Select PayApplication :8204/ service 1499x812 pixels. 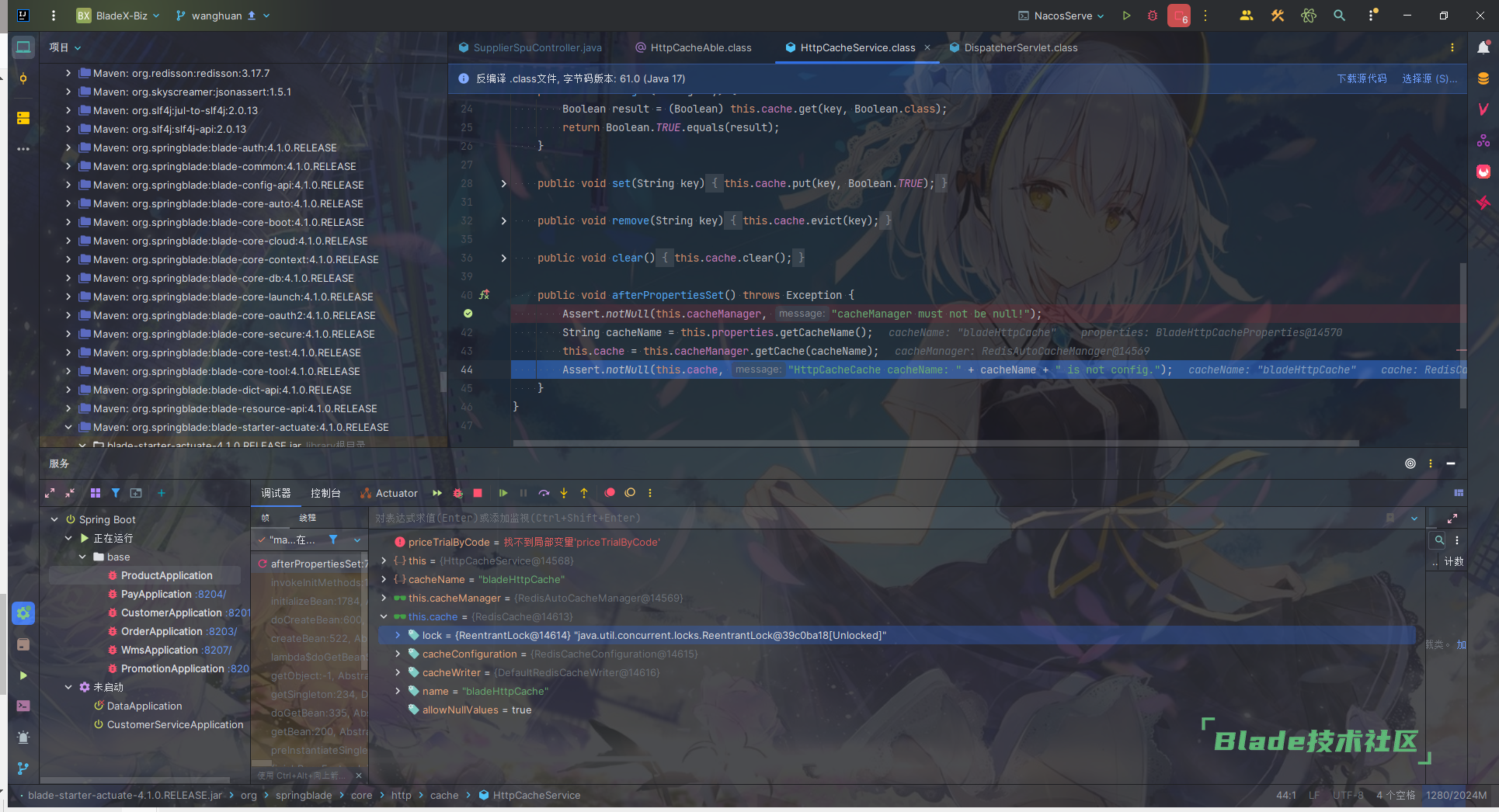173,594
